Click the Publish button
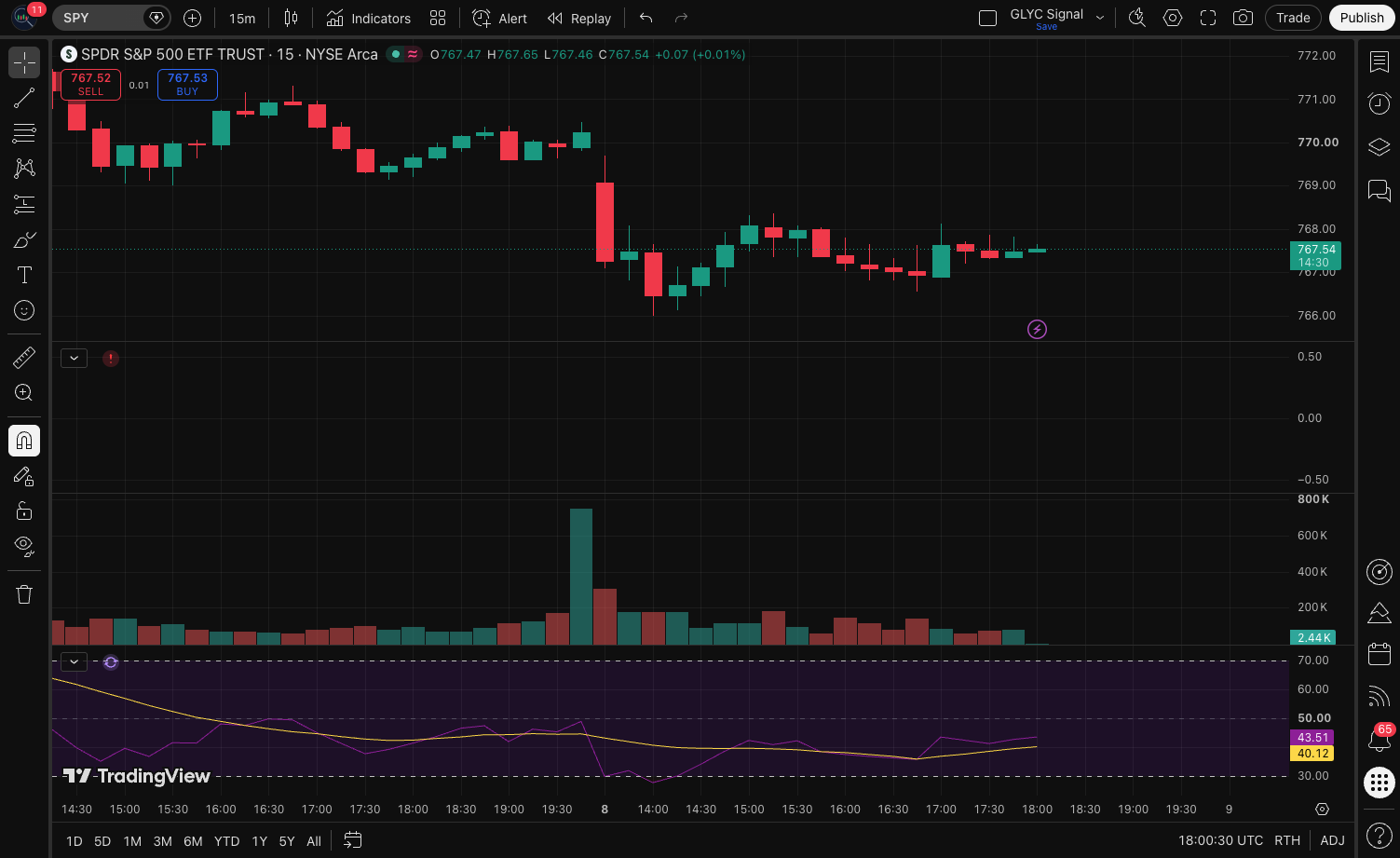The width and height of the screenshot is (1400, 858). pos(1362,18)
